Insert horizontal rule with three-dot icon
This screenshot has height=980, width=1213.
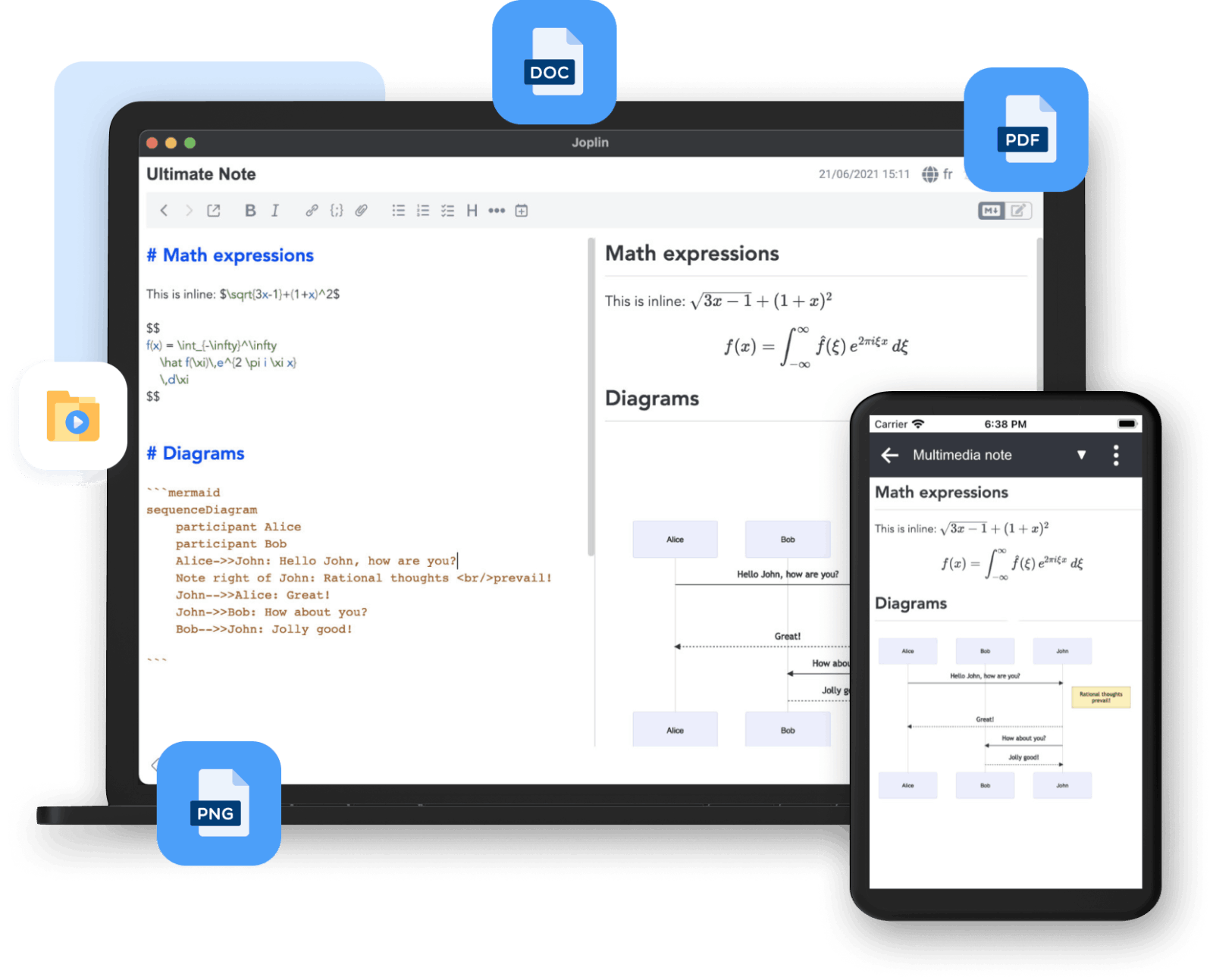pos(497,211)
